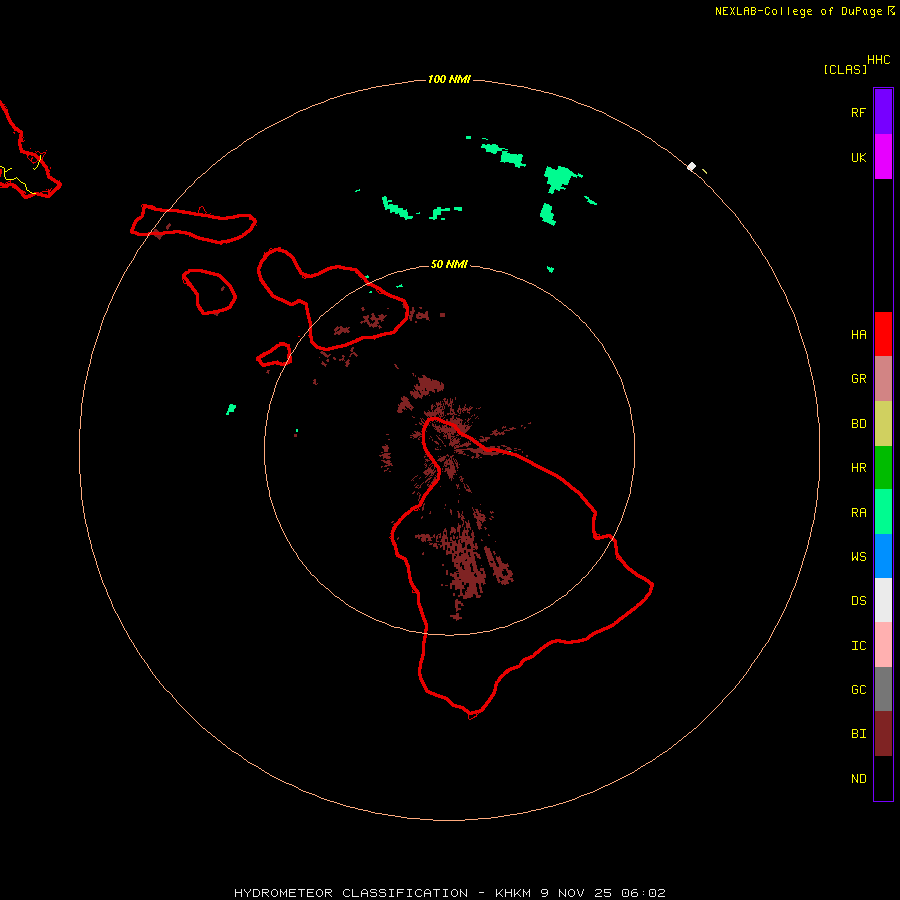Image resolution: width=900 pixels, height=900 pixels.
Task: Click the UK legend label
Action: (x=858, y=157)
